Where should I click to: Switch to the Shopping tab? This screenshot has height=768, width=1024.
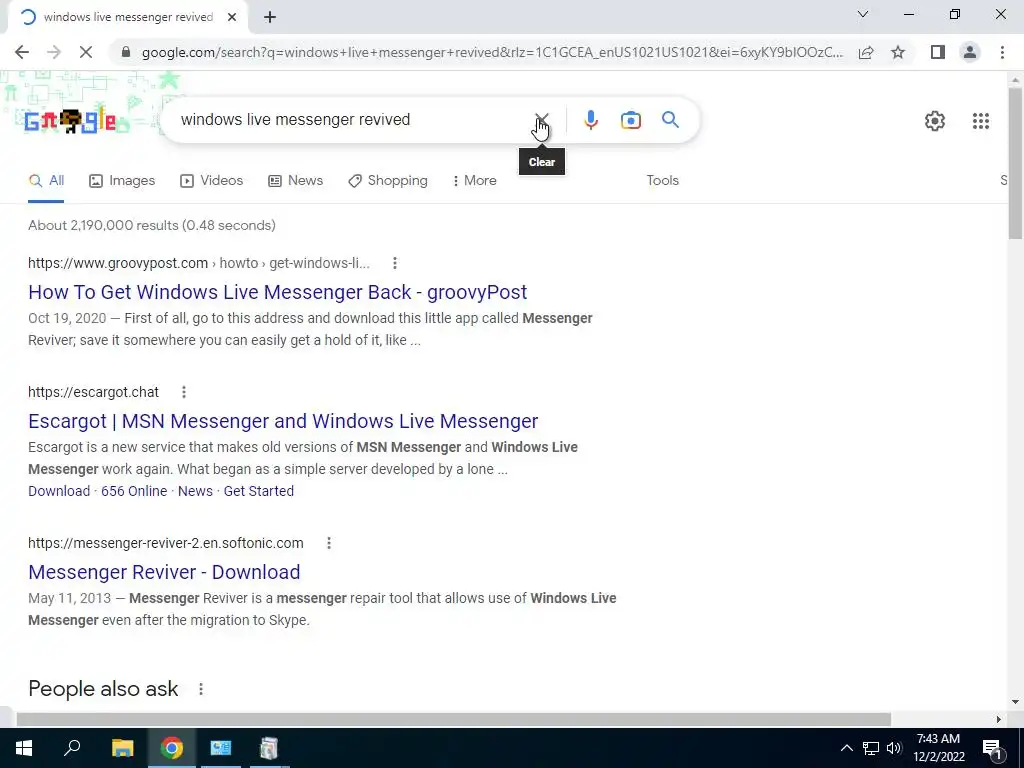388,181
